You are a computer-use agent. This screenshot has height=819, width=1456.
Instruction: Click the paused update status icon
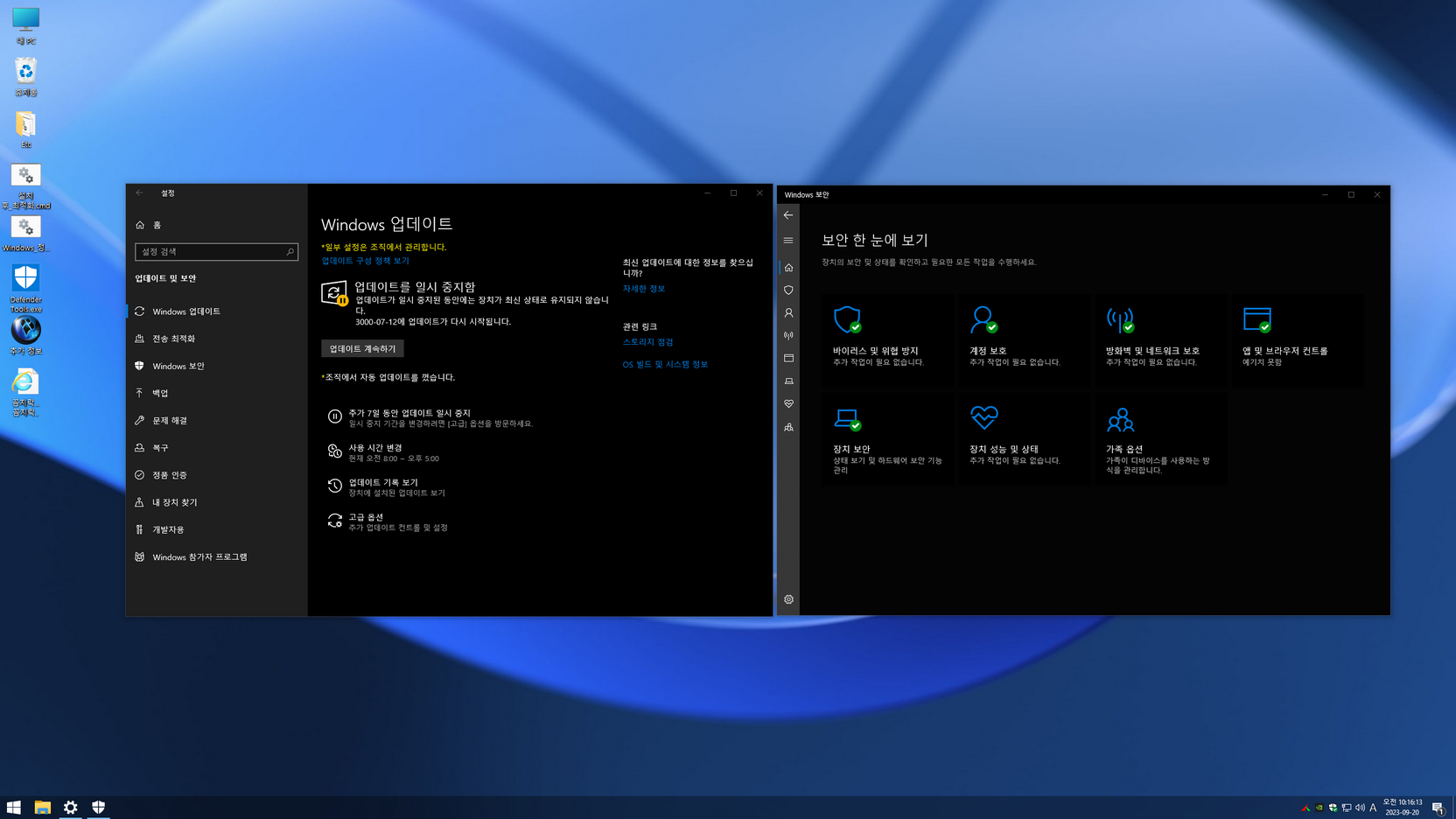pos(334,293)
